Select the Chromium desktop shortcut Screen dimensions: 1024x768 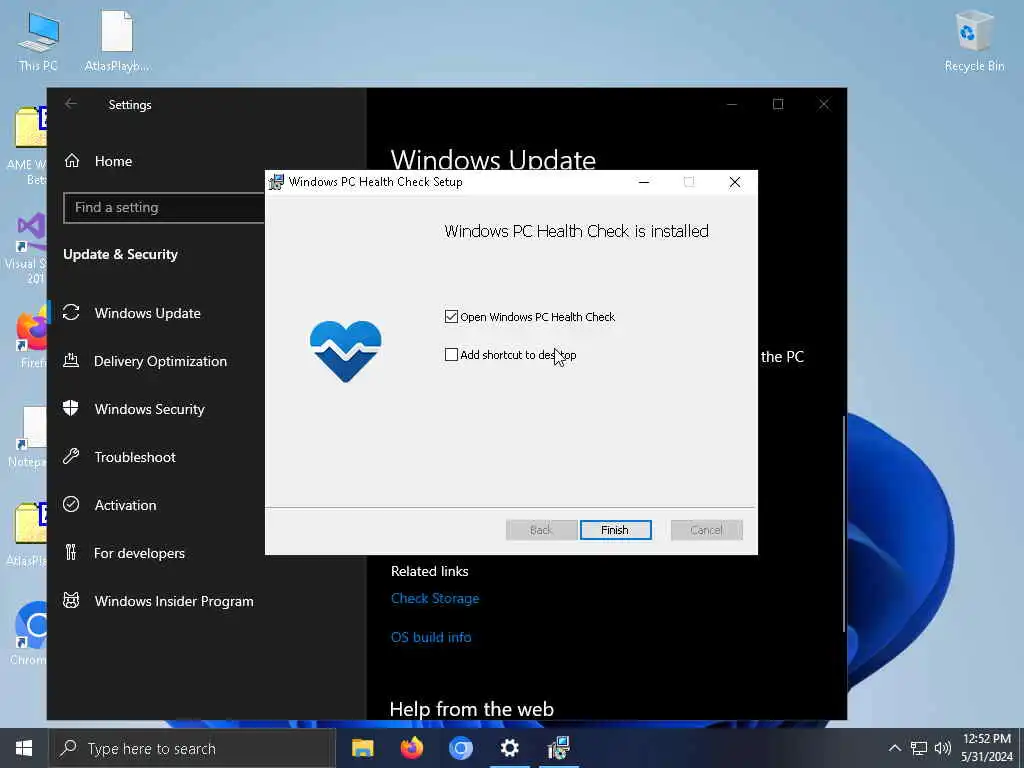click(x=29, y=633)
